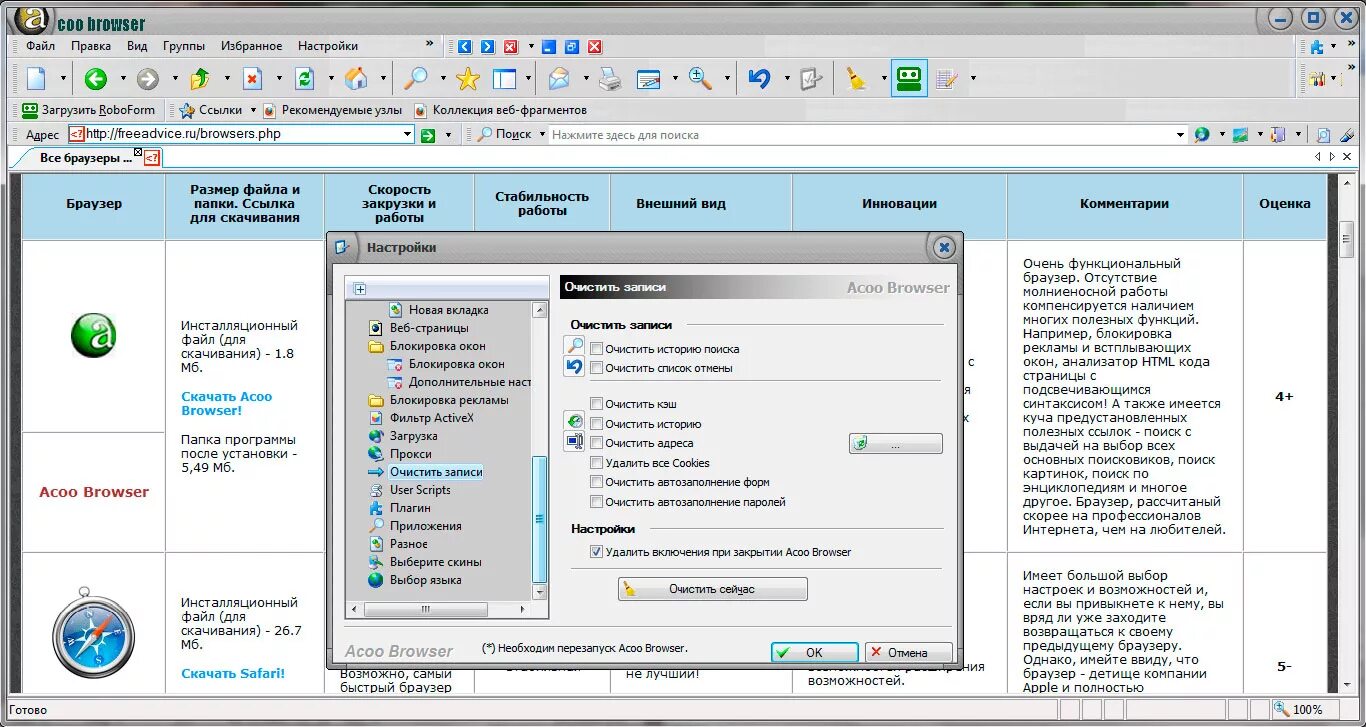Select Выбор языка in the settings tree
The height and width of the screenshot is (727, 1366).
(426, 580)
